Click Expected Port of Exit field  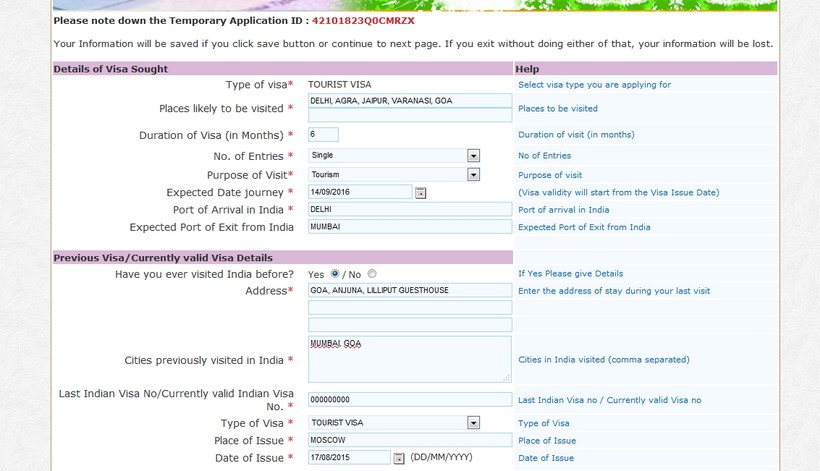point(410,226)
